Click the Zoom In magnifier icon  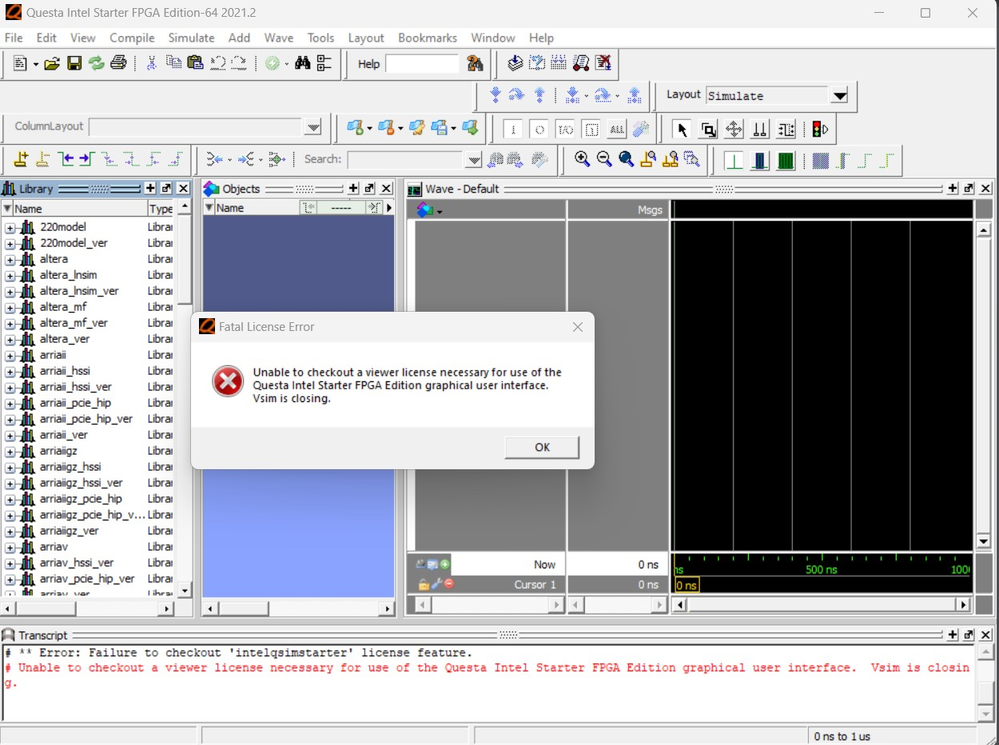[x=582, y=159]
